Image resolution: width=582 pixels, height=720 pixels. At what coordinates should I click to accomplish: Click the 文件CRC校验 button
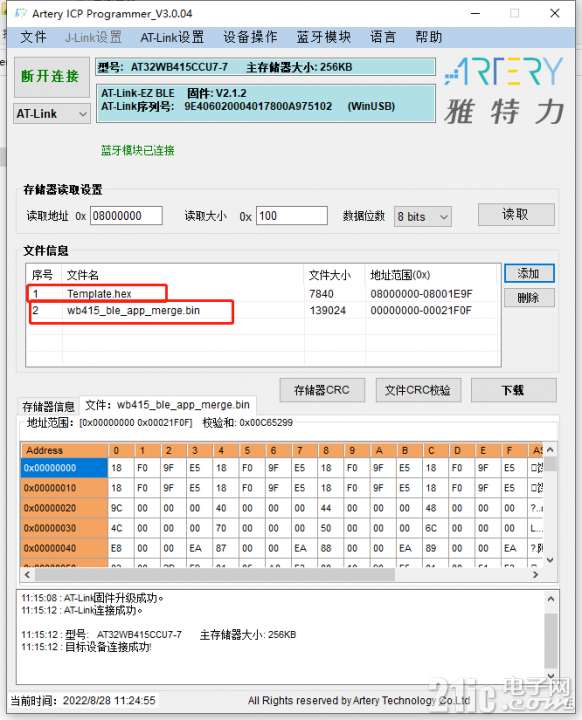(x=418, y=390)
